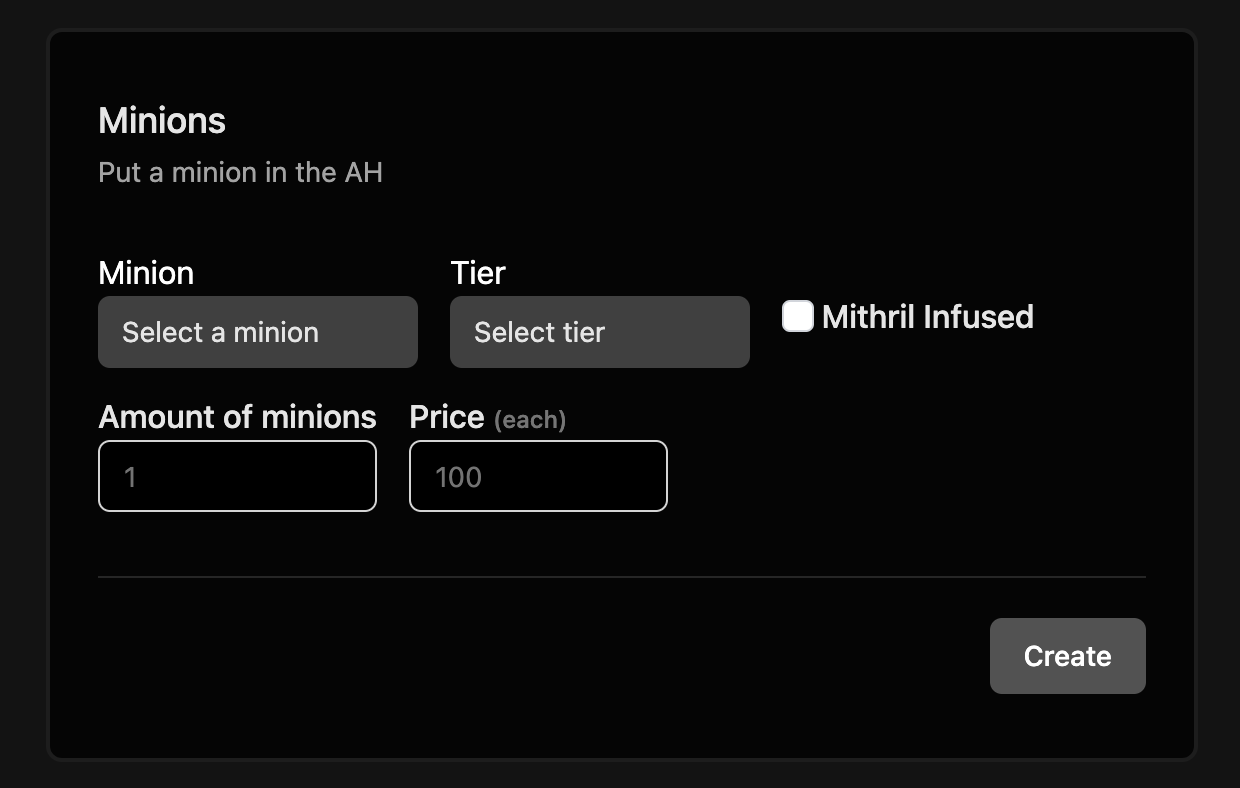Click the placeholder "100" in the Price box

point(459,477)
